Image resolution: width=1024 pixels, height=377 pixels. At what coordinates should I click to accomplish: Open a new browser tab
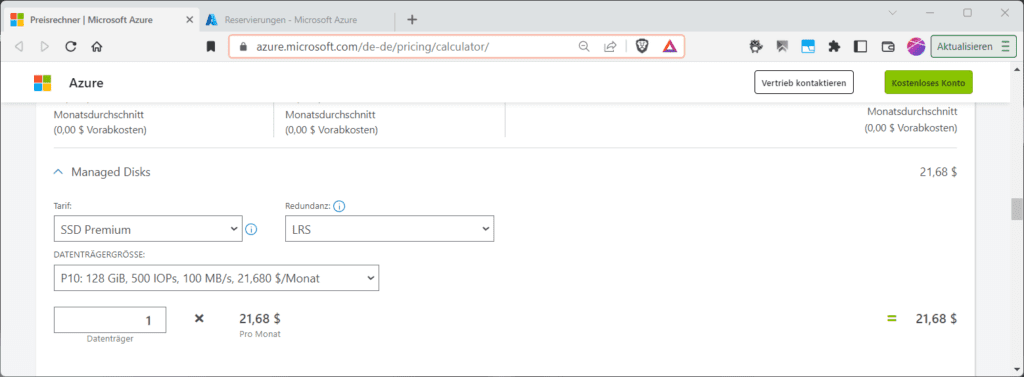point(412,20)
